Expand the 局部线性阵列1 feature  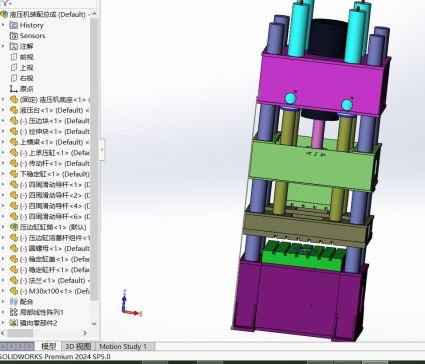coord(3,312)
